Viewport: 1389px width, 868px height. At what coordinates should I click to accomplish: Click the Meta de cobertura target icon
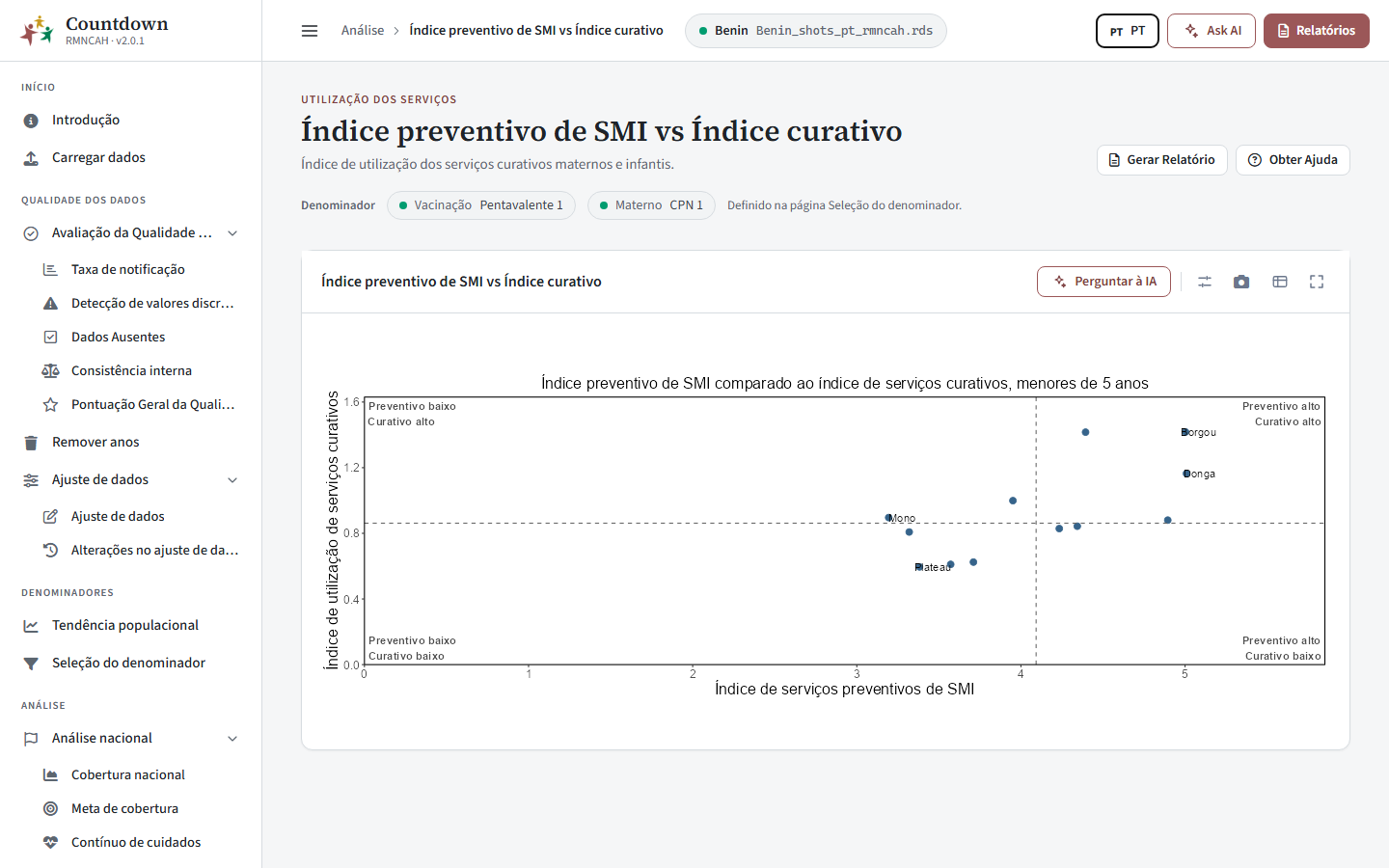coord(50,809)
